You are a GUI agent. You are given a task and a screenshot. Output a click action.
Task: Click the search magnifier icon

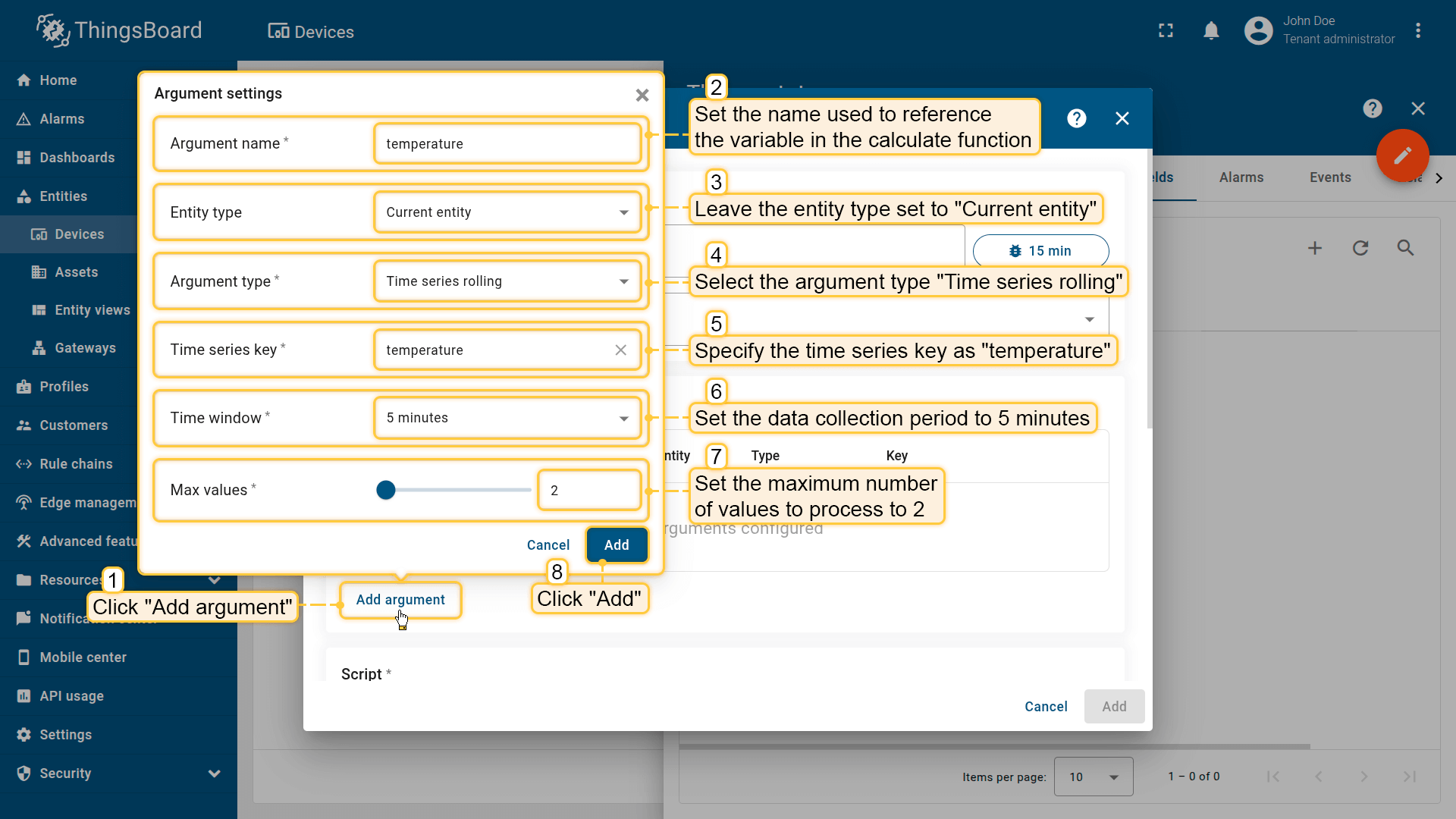pos(1405,248)
